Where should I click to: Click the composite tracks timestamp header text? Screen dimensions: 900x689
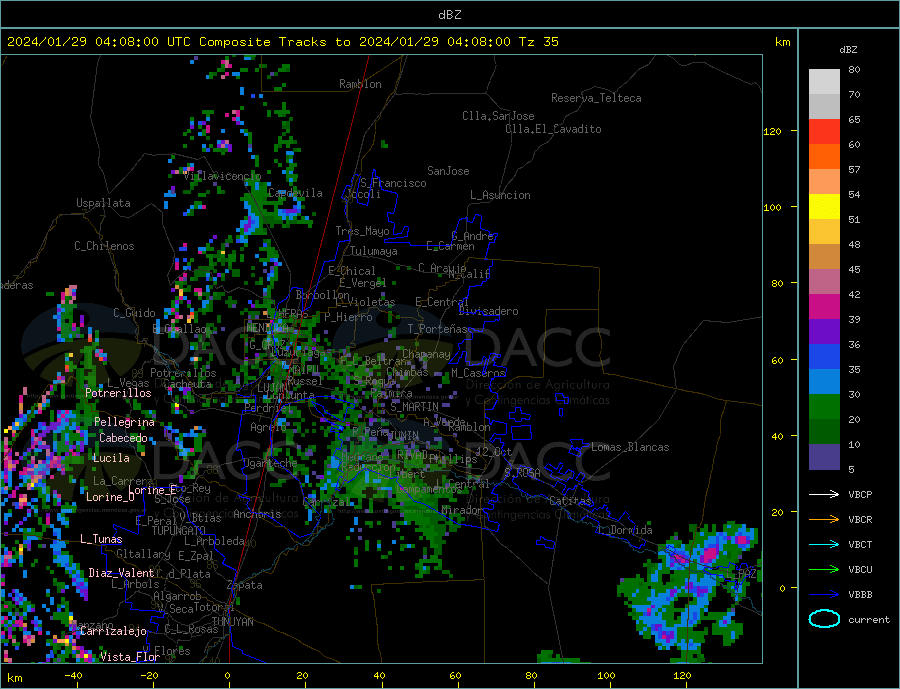coord(282,42)
